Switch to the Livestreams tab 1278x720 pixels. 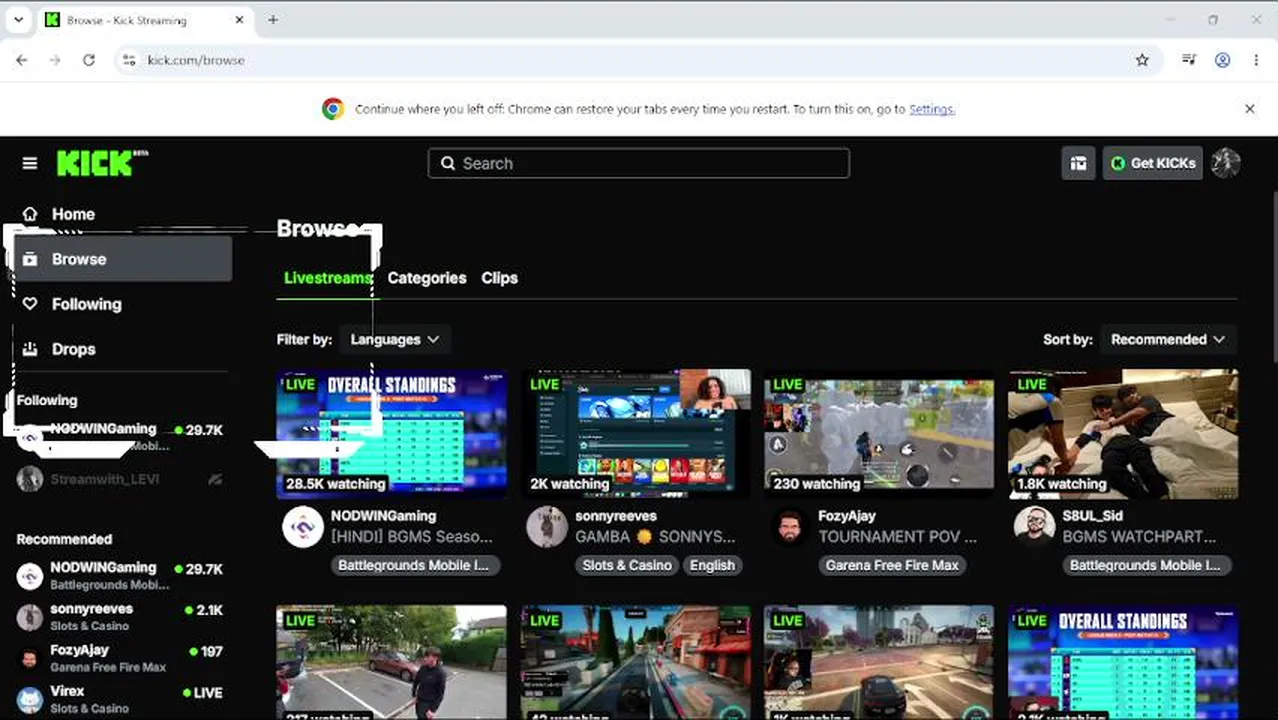328,278
